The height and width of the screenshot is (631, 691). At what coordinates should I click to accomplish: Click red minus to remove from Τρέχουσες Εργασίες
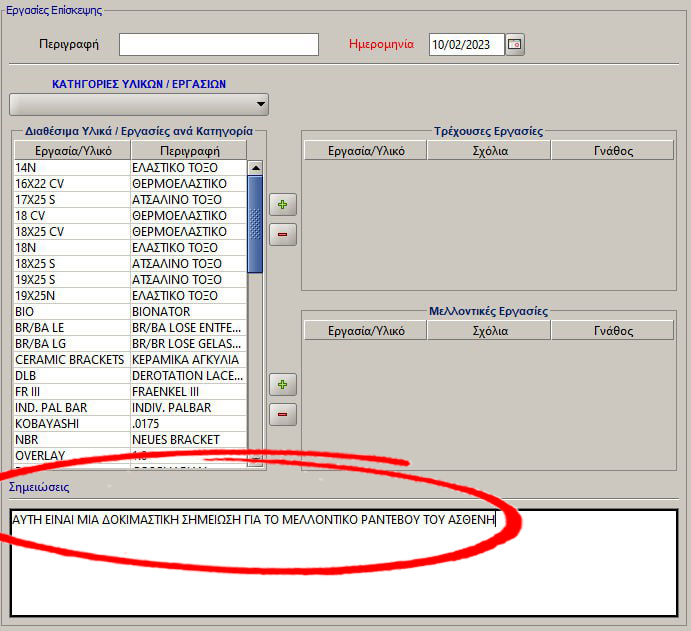point(283,235)
